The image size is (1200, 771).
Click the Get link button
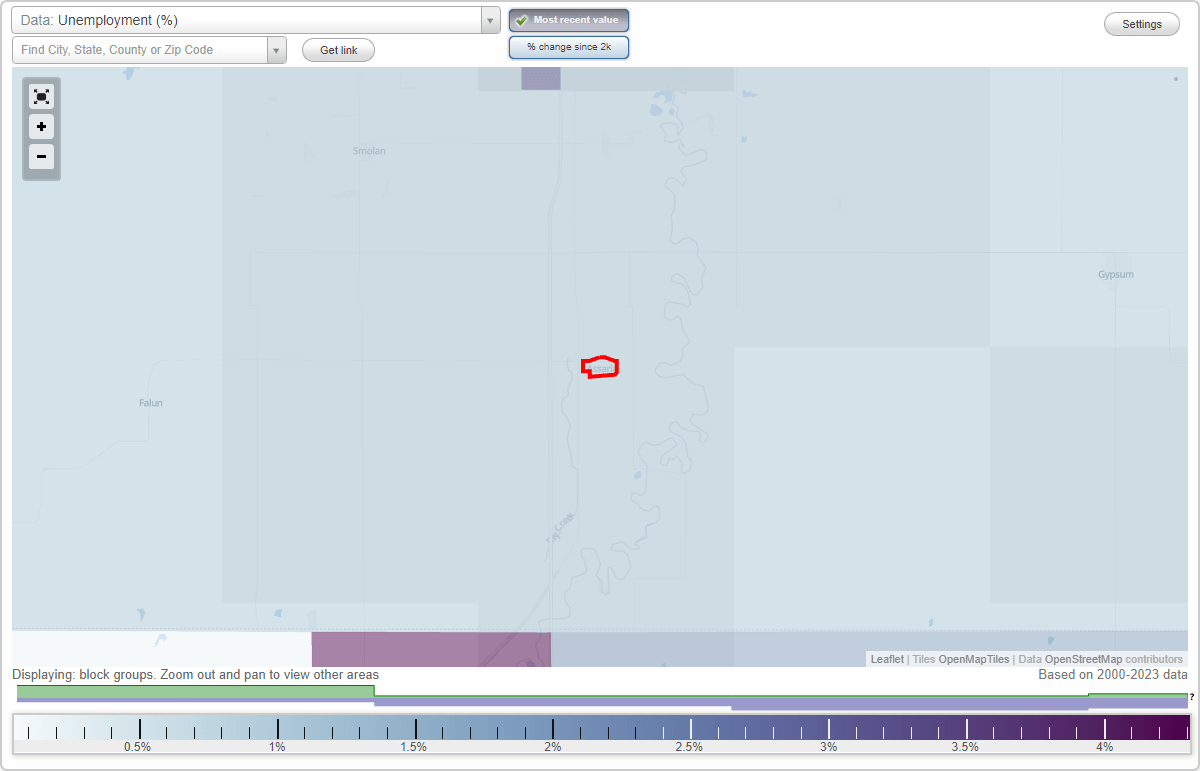point(339,50)
